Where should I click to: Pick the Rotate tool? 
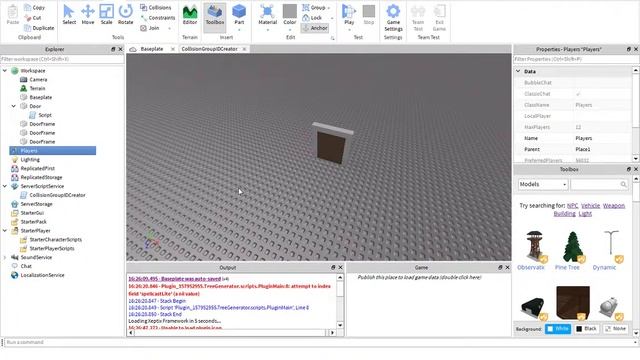(125, 15)
